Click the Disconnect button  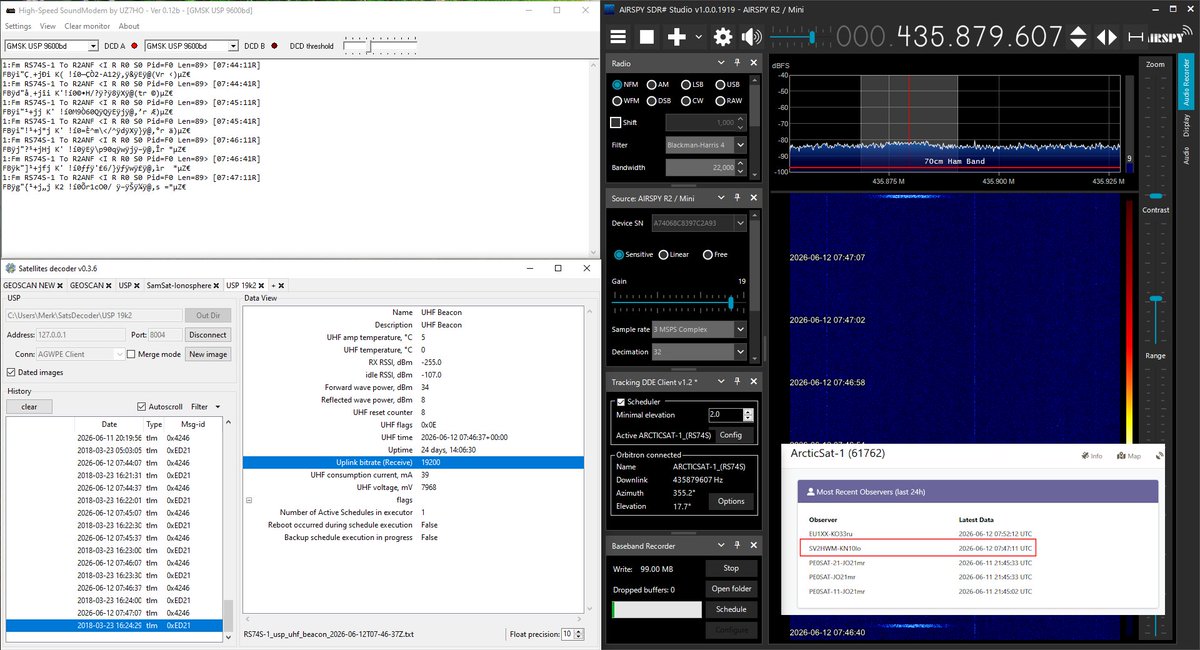click(208, 335)
